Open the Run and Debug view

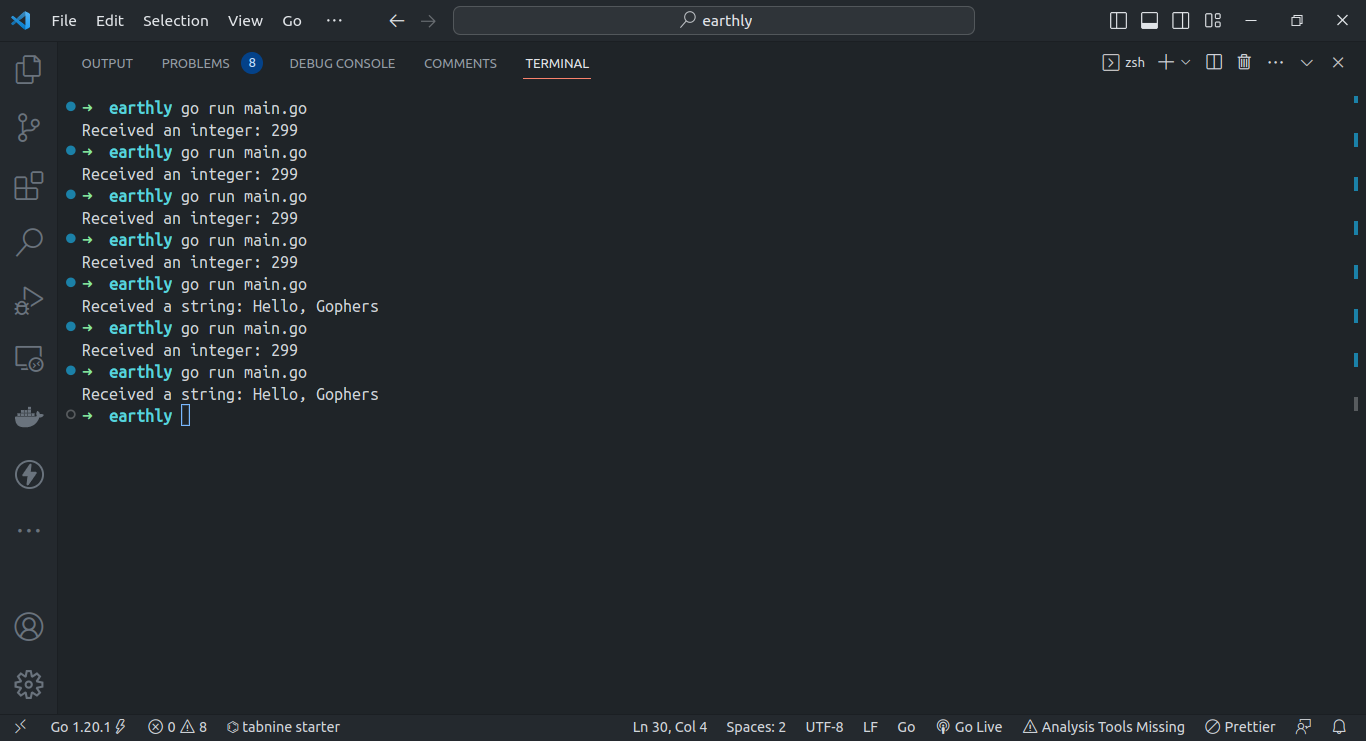pyautogui.click(x=28, y=300)
